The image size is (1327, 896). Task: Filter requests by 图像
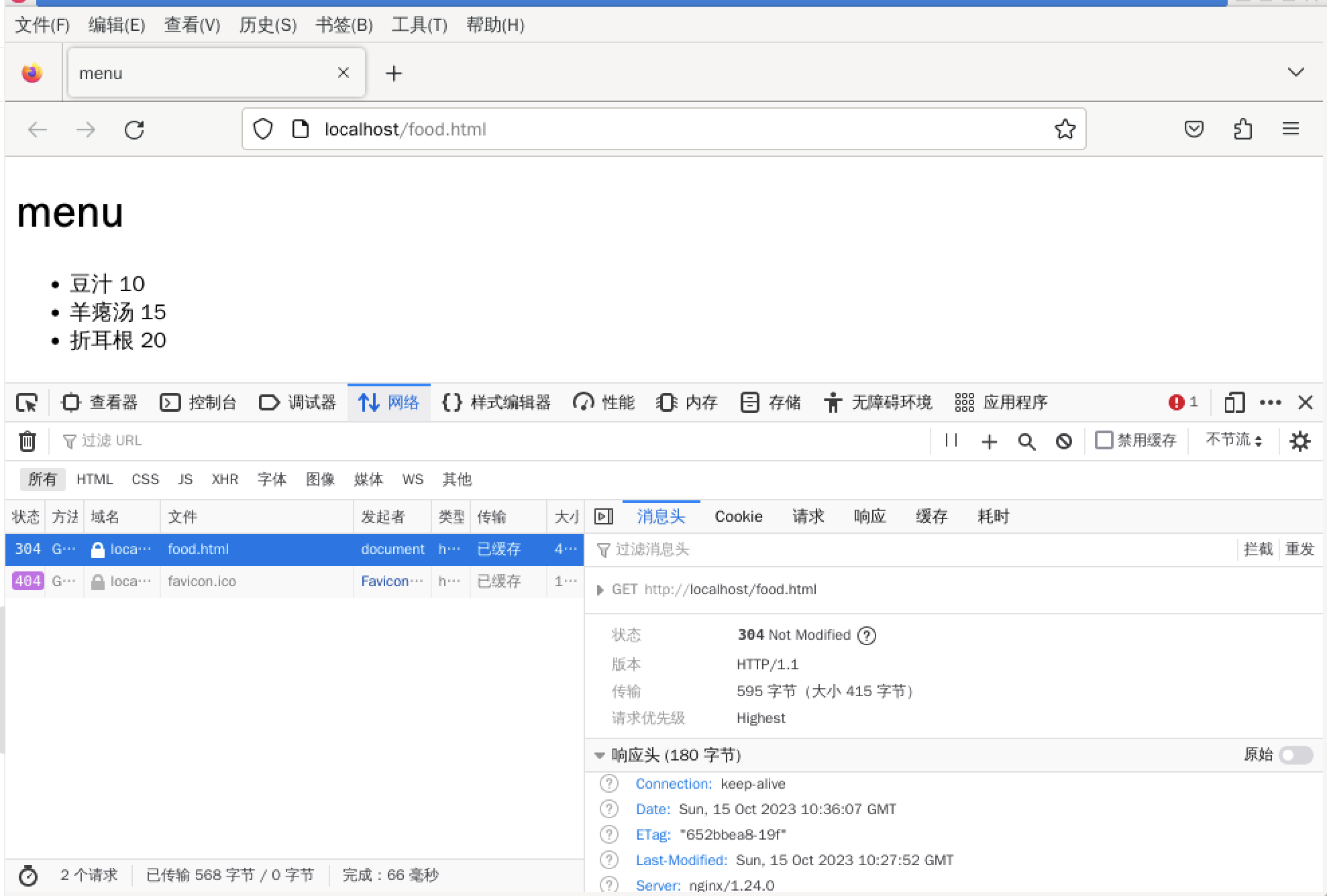pyautogui.click(x=320, y=480)
